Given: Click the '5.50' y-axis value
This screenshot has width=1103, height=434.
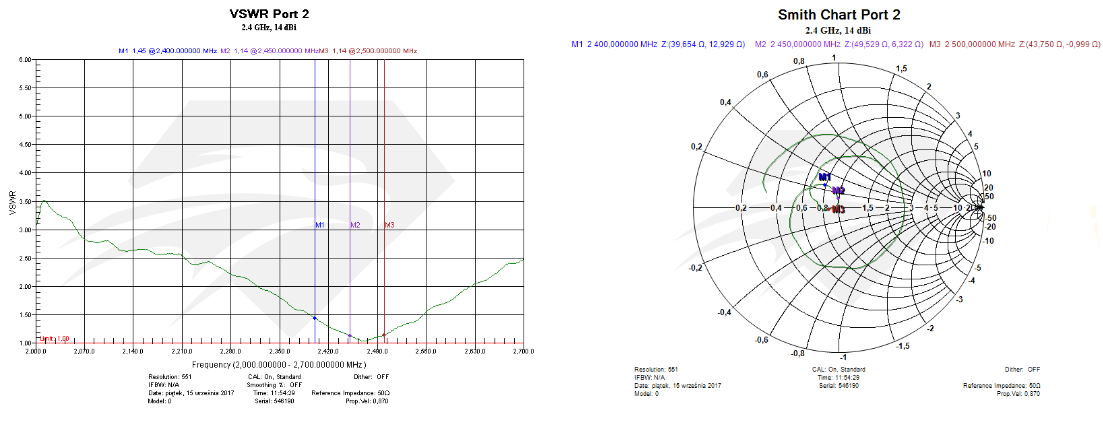Looking at the screenshot, I should [27, 88].
